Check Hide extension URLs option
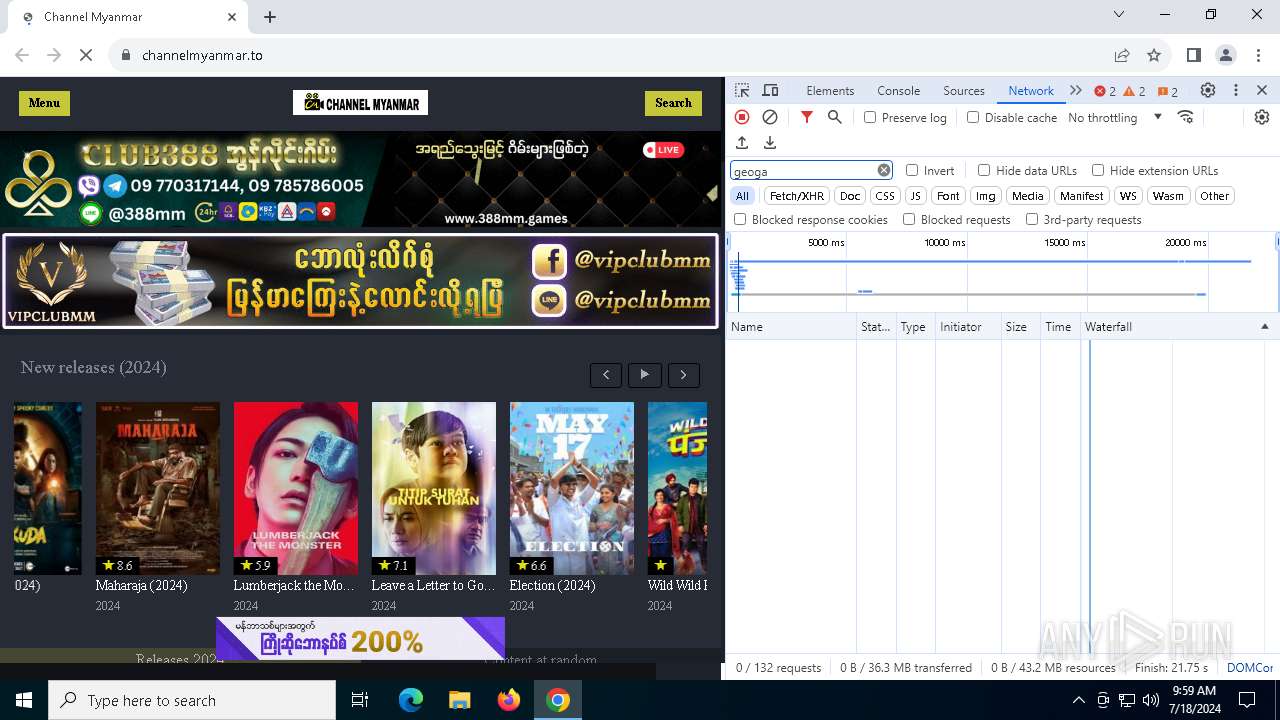 [x=1098, y=170]
